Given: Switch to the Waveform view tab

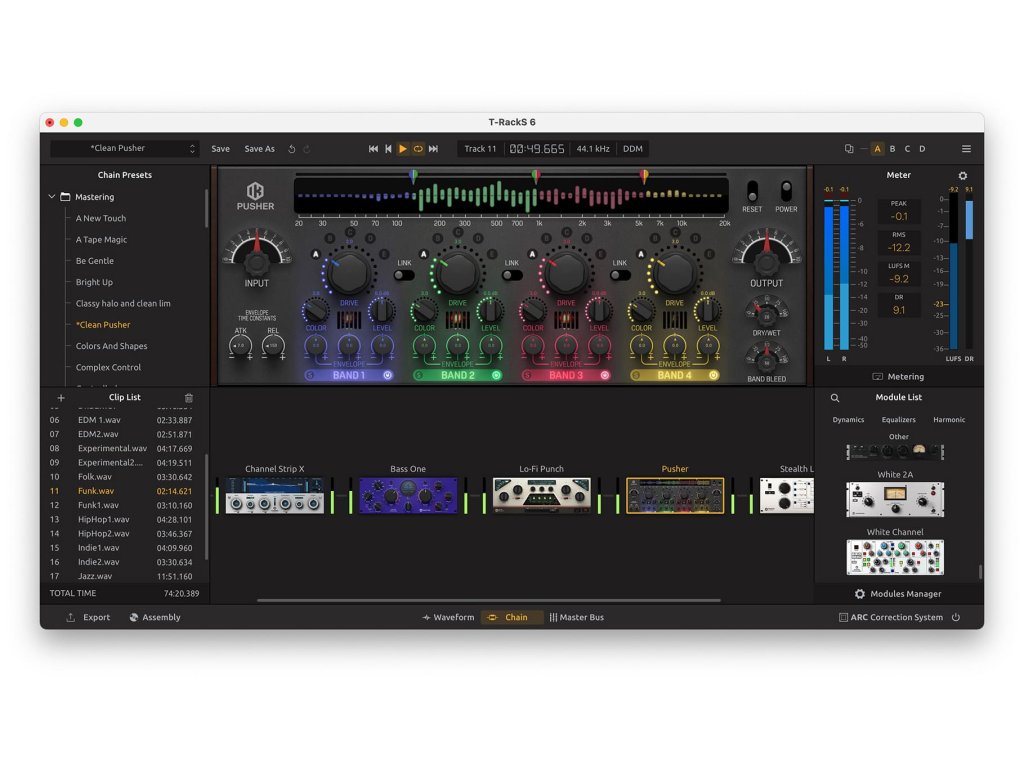Looking at the screenshot, I should tap(448, 618).
